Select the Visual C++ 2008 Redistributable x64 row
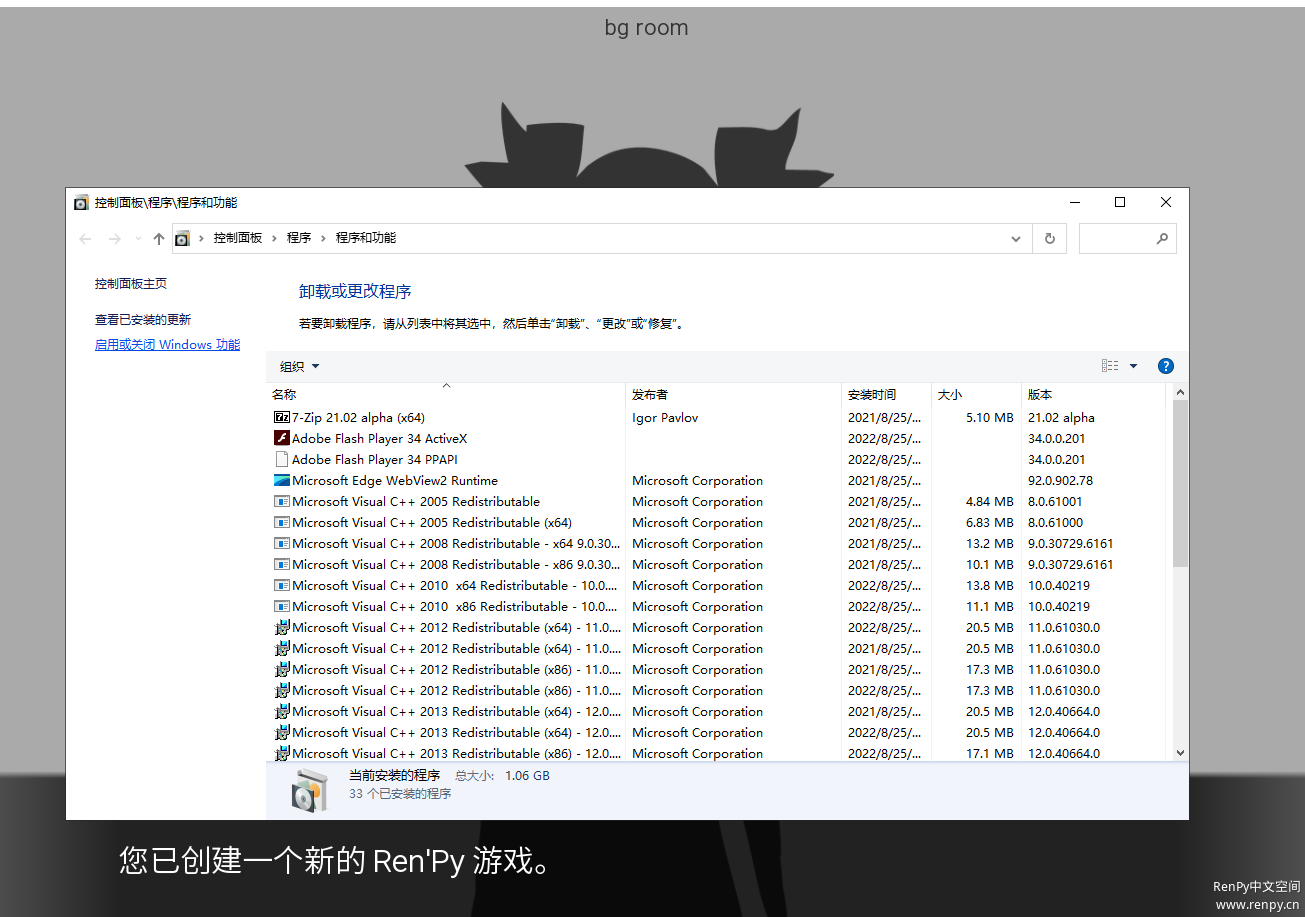Viewport: 1305px width, 917px height. click(x=717, y=543)
